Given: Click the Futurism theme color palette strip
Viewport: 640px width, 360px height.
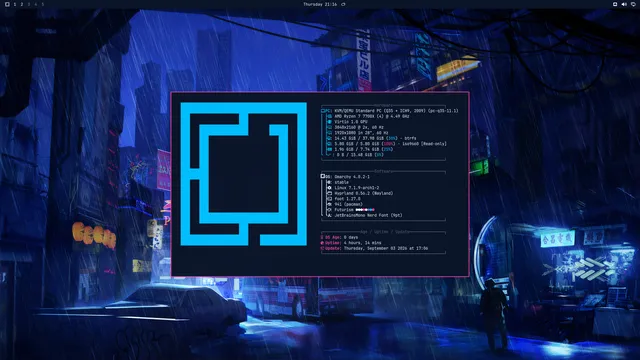Looking at the screenshot, I should click(365, 210).
